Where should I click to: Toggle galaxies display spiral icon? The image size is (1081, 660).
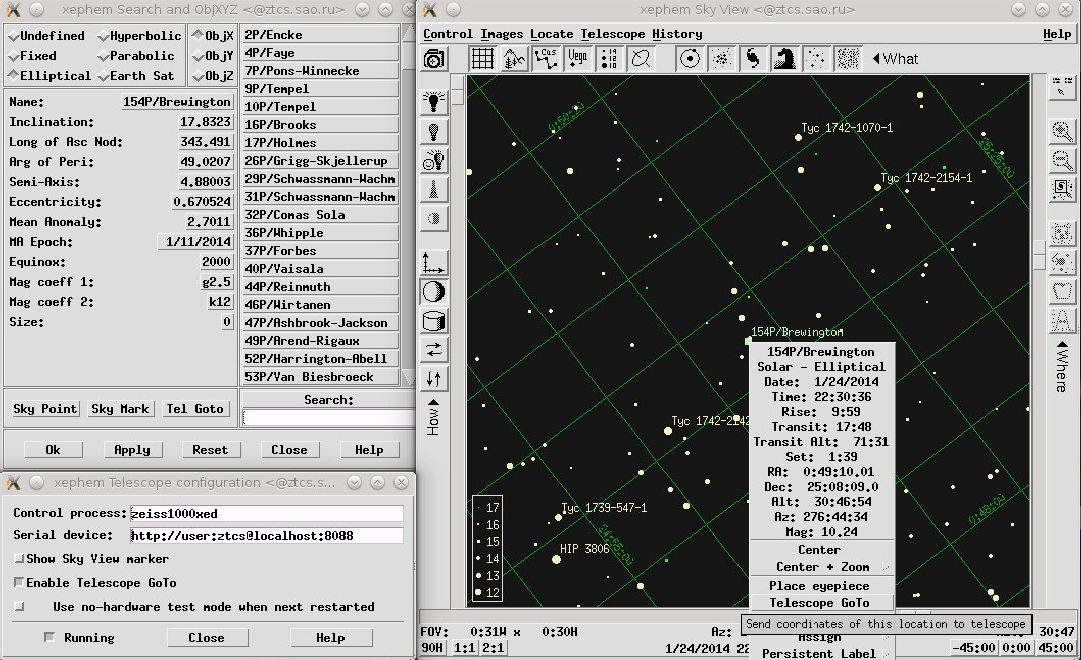click(753, 59)
